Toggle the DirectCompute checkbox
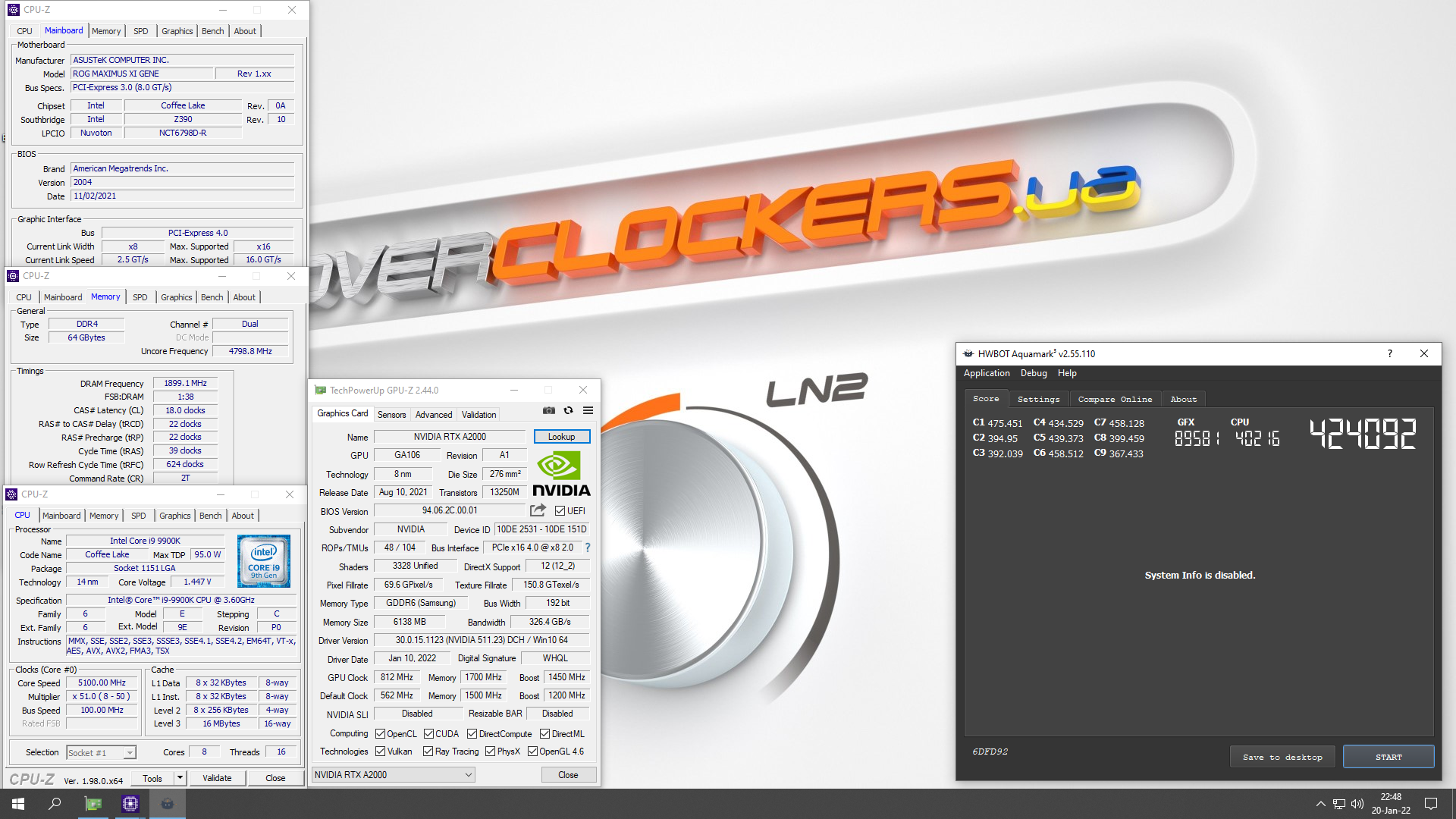 [x=472, y=734]
